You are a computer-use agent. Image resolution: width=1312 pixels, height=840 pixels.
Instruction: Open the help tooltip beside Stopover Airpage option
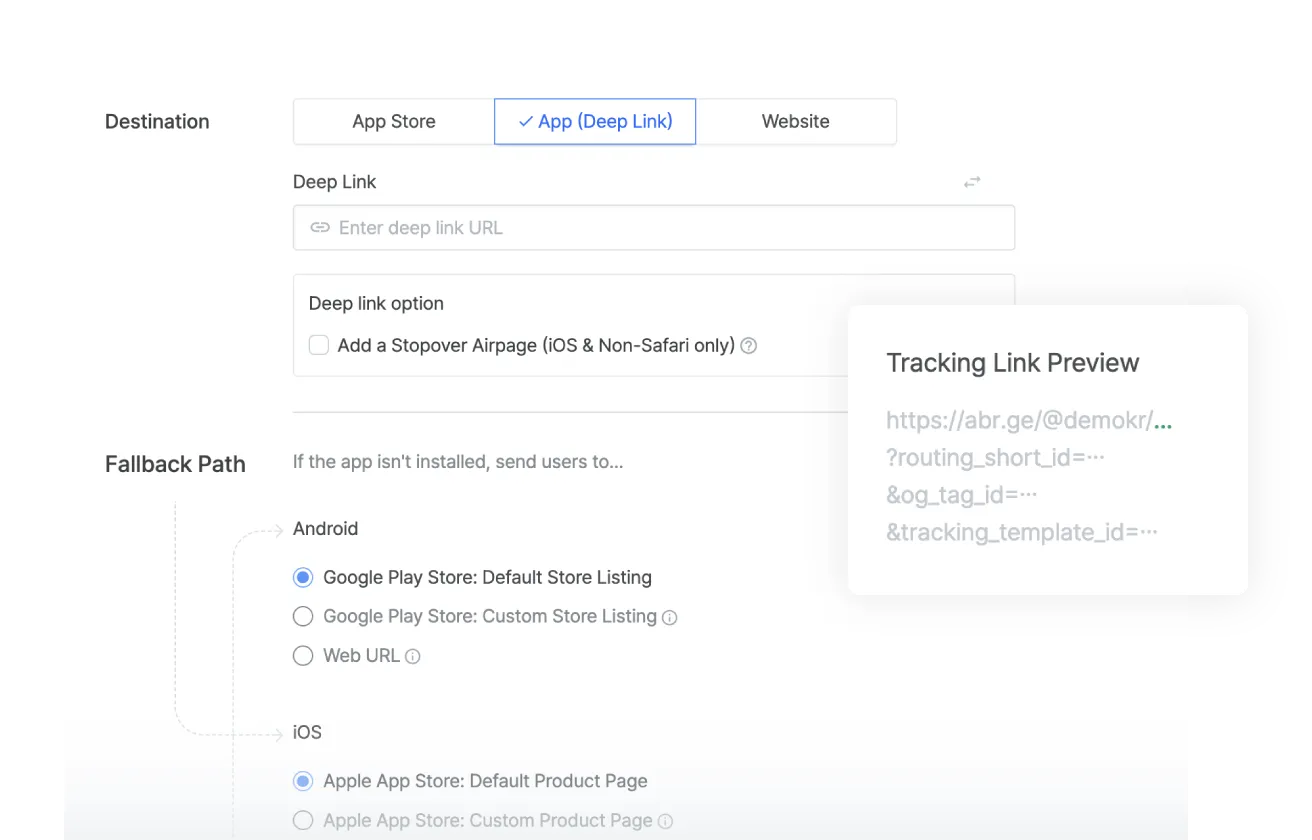click(x=749, y=345)
